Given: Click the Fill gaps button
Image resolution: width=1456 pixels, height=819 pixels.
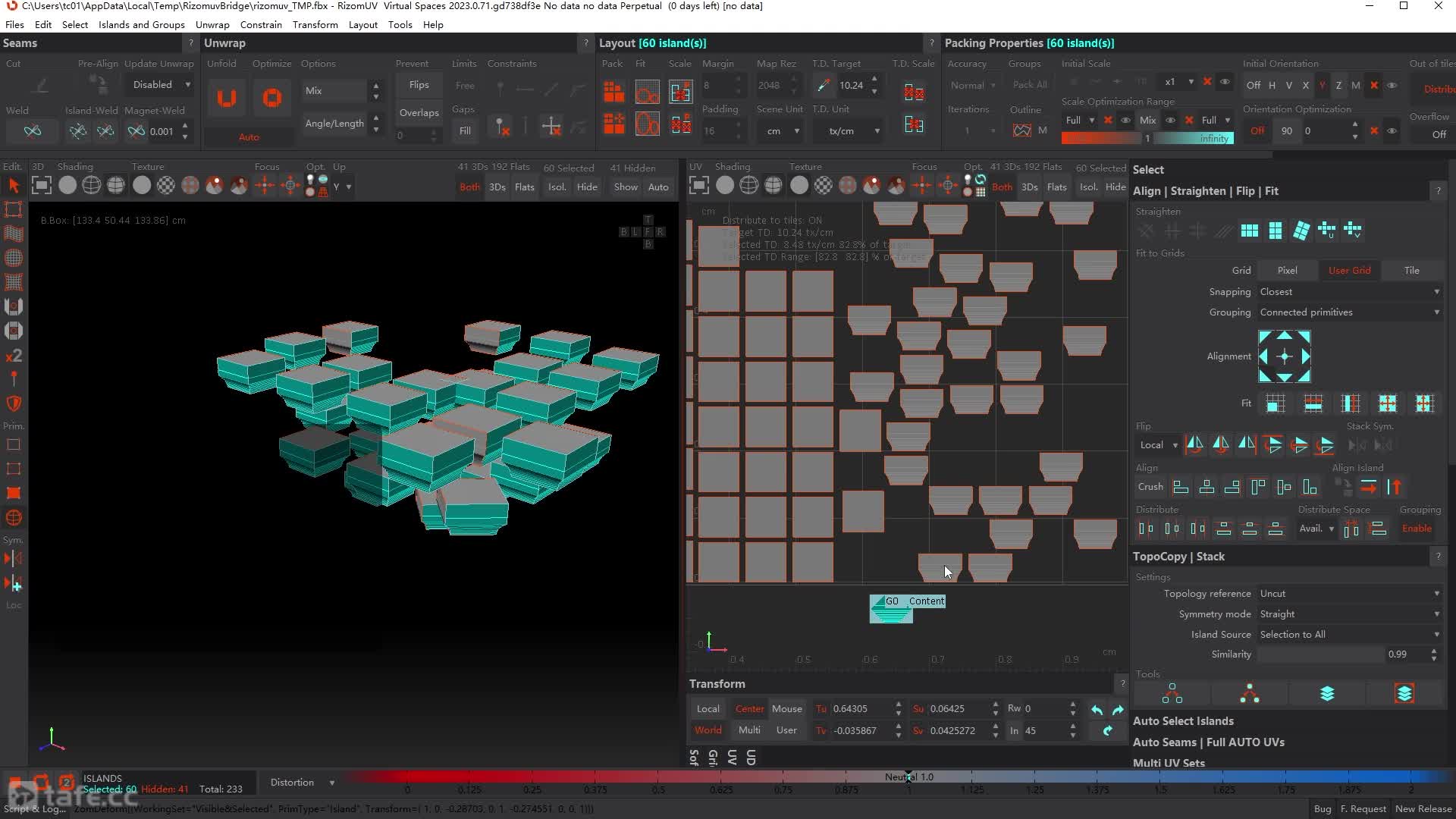Looking at the screenshot, I should (464, 131).
